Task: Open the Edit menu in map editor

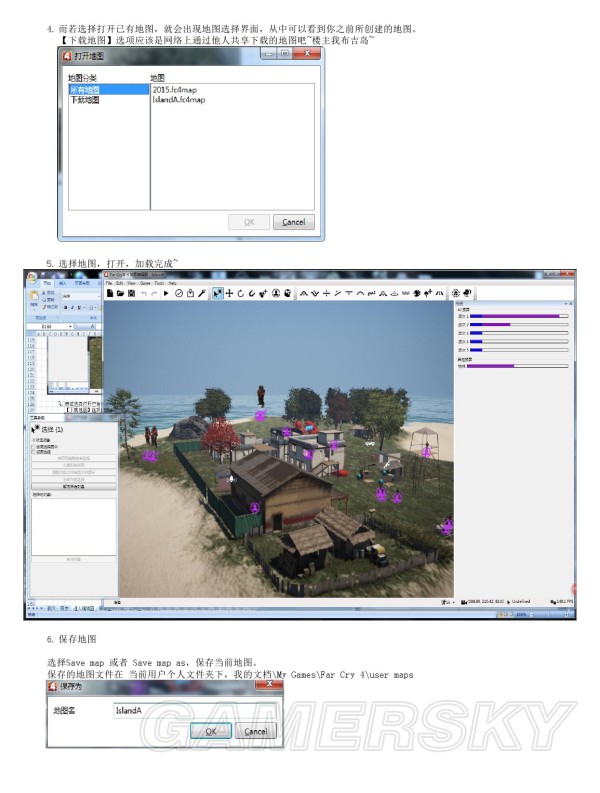Action: pyautogui.click(x=119, y=283)
